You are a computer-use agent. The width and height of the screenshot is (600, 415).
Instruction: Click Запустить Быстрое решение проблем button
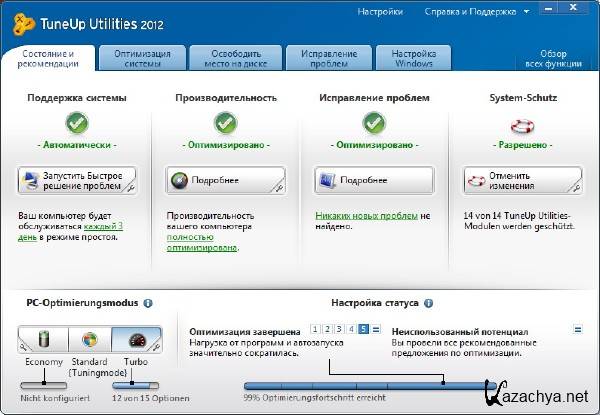point(77,181)
